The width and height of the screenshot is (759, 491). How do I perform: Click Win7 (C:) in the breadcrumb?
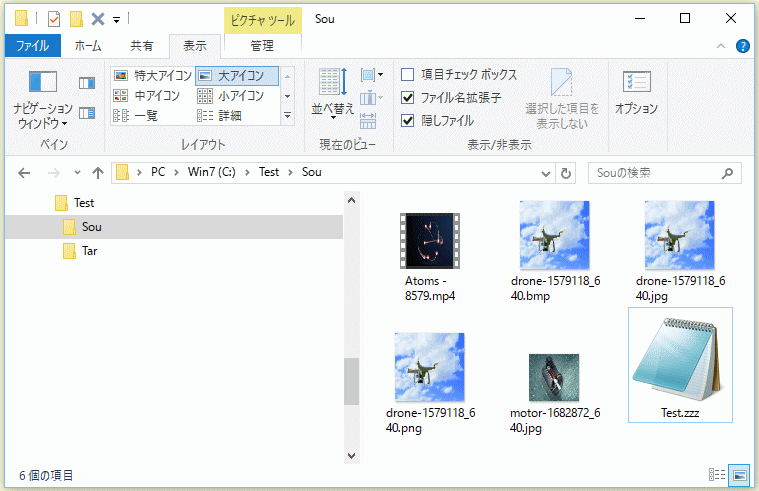pos(212,172)
